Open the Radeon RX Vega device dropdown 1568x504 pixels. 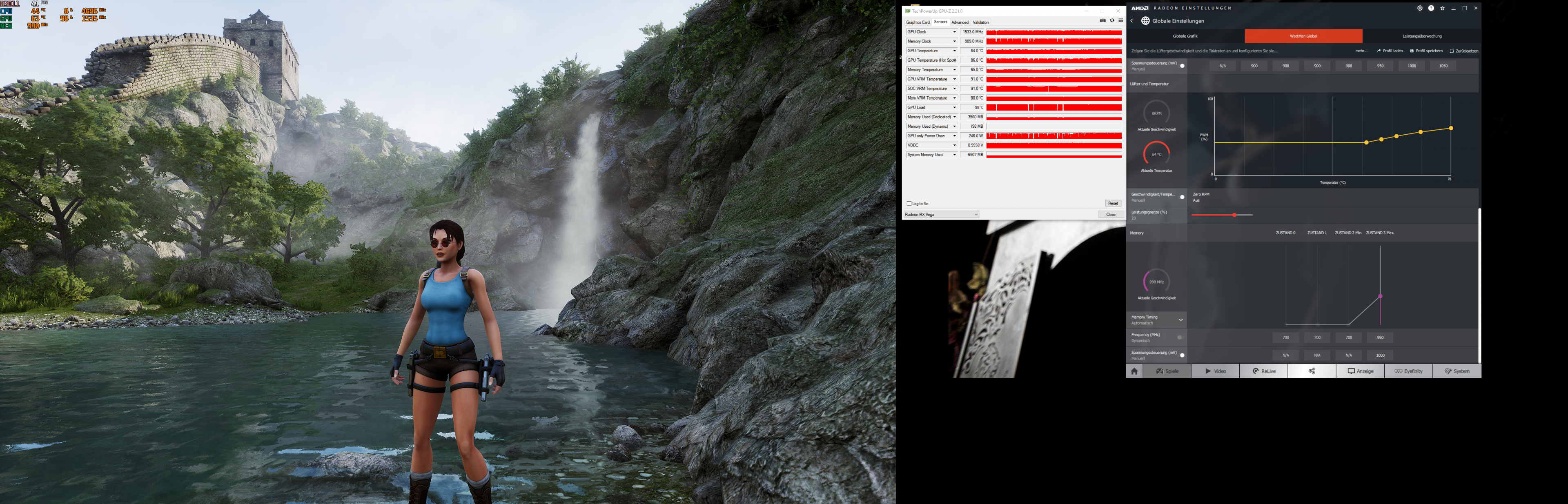[x=941, y=214]
